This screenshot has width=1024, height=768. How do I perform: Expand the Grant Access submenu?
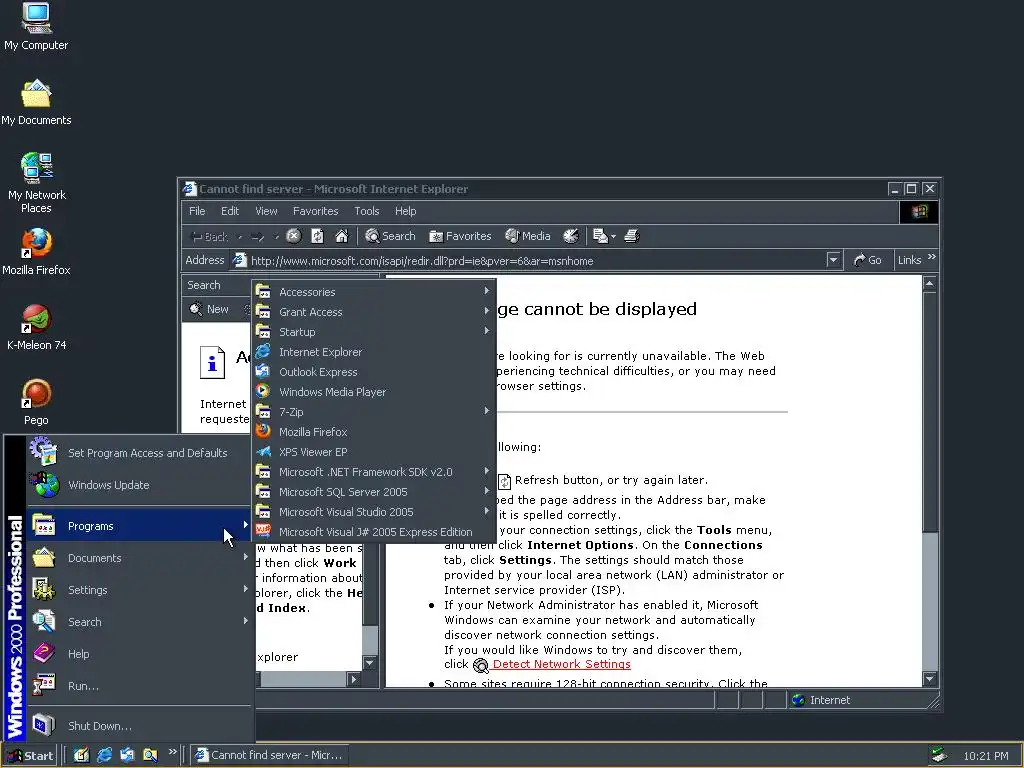tap(374, 312)
